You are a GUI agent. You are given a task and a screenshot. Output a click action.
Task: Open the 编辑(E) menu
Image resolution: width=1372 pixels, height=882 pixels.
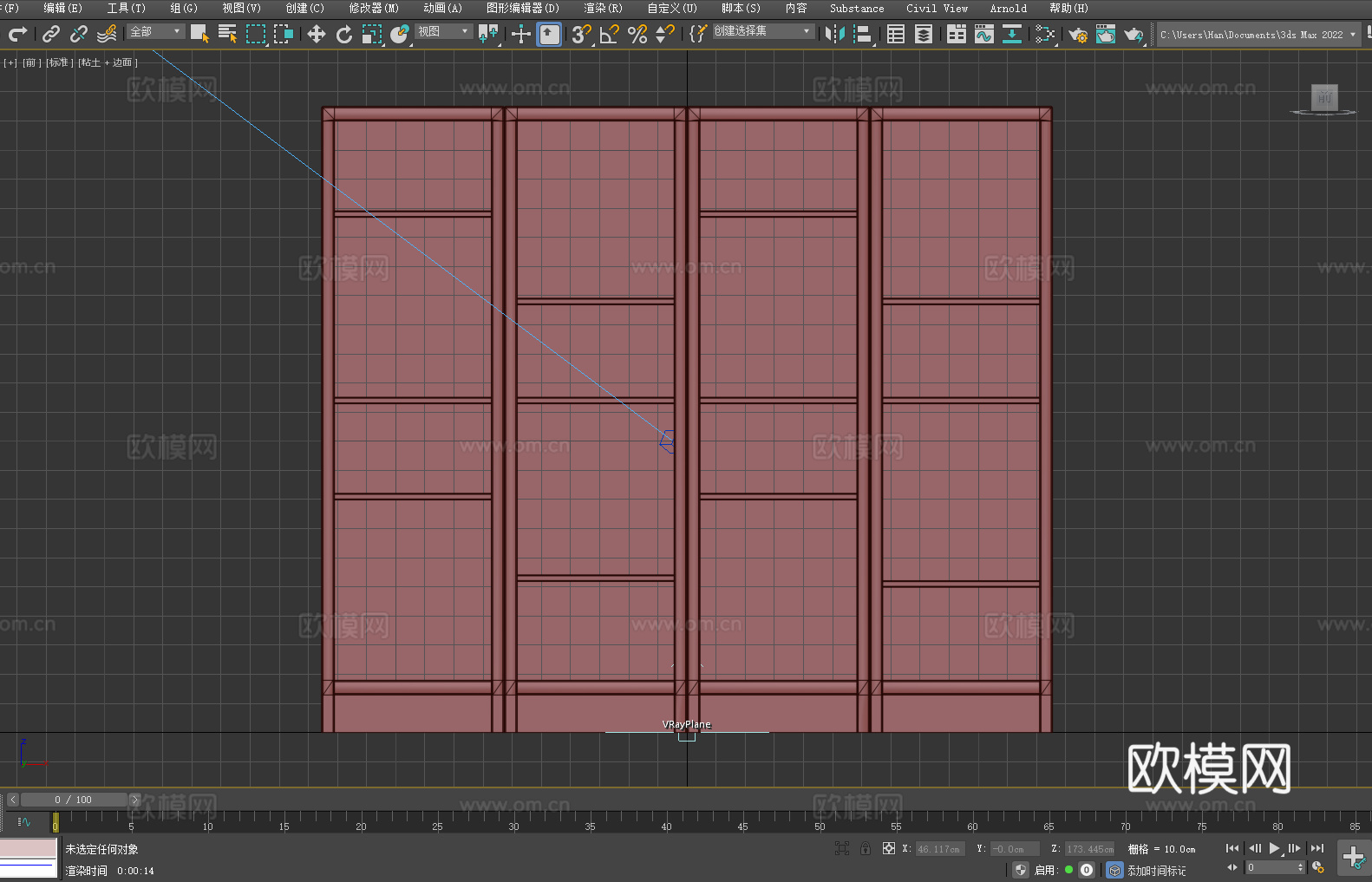click(x=63, y=8)
